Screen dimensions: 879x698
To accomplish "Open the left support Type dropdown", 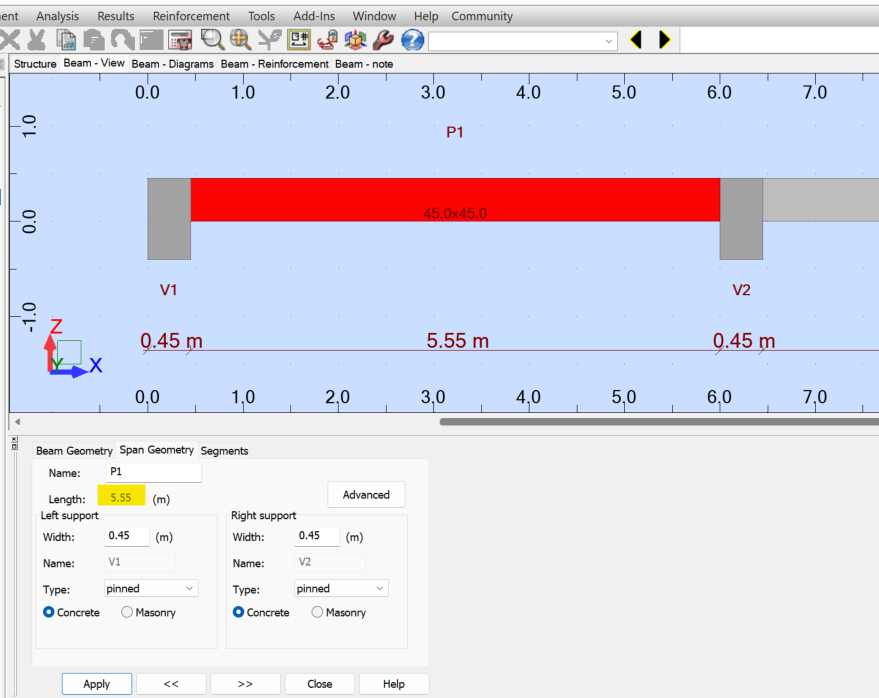I will click(151, 588).
